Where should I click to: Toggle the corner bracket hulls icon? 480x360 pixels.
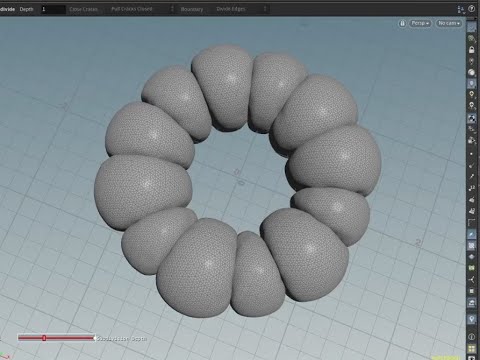471,222
